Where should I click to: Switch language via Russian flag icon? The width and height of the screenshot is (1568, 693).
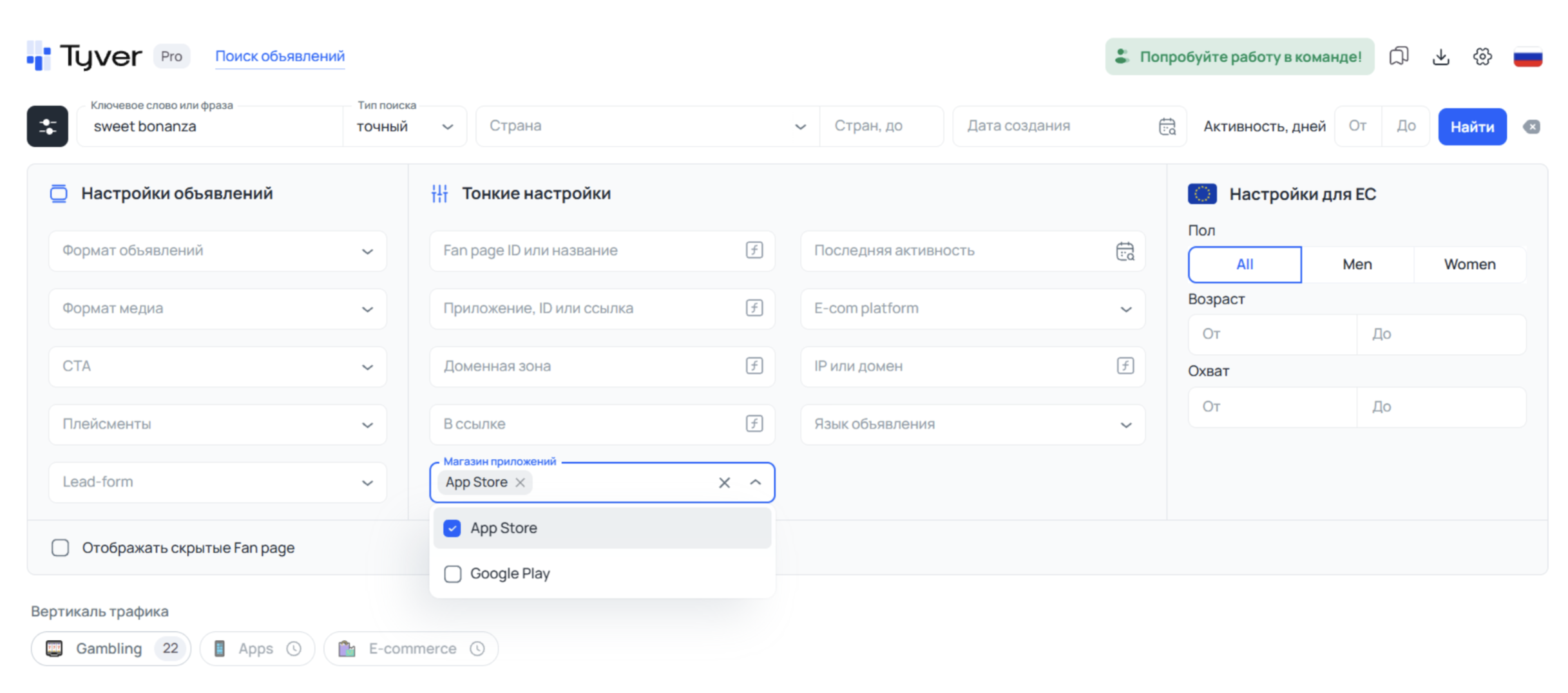(1527, 57)
